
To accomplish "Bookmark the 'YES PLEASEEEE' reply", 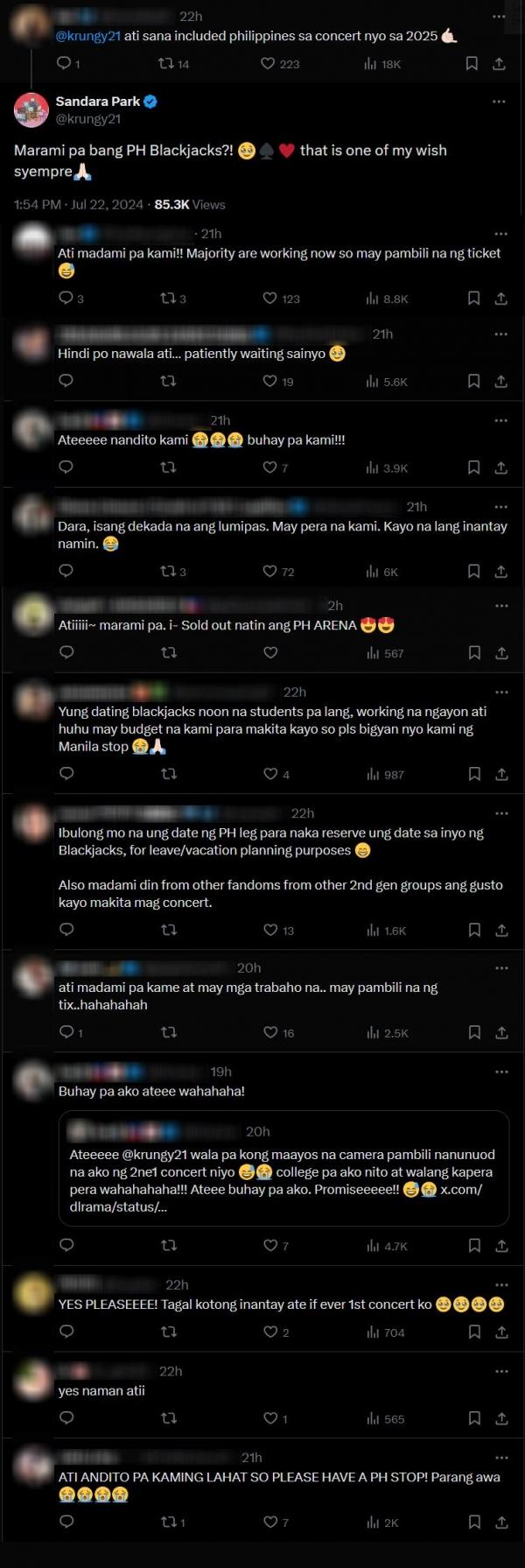I will coord(474,1332).
